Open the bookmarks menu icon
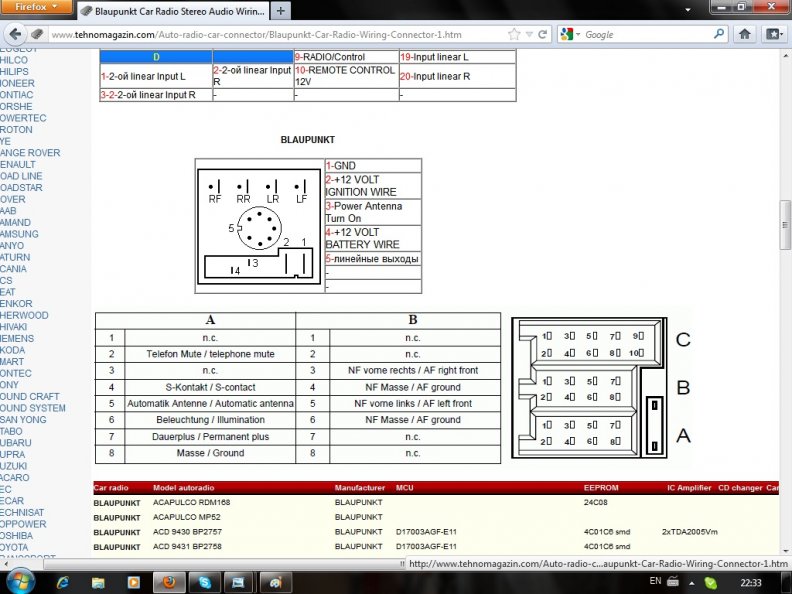Screen dimensions: 792x594 (774, 34)
